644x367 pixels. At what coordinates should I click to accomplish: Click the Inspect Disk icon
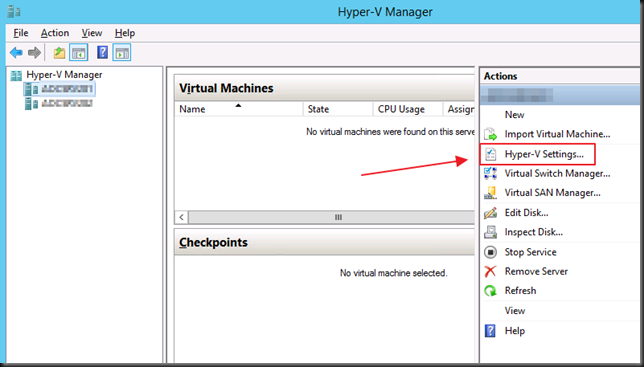pyautogui.click(x=490, y=232)
